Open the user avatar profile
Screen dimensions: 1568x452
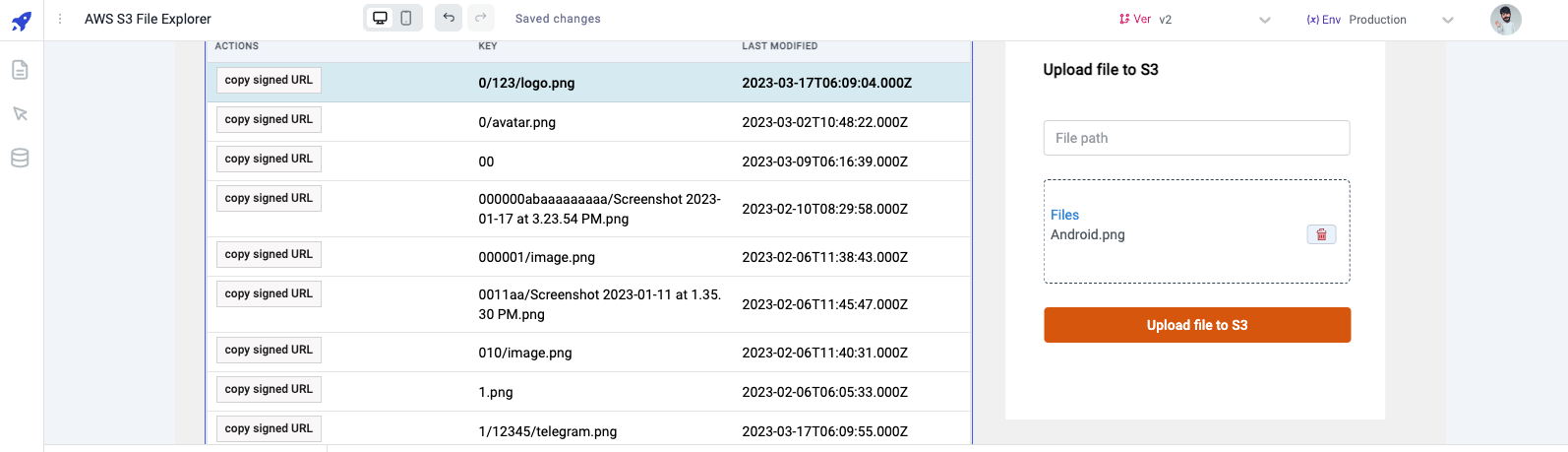(1505, 20)
